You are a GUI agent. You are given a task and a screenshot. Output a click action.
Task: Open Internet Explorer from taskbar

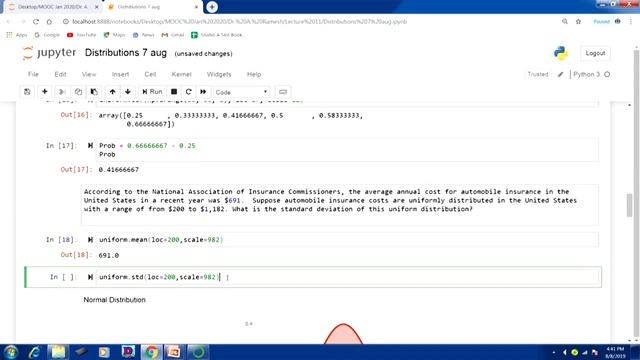(x=34, y=352)
